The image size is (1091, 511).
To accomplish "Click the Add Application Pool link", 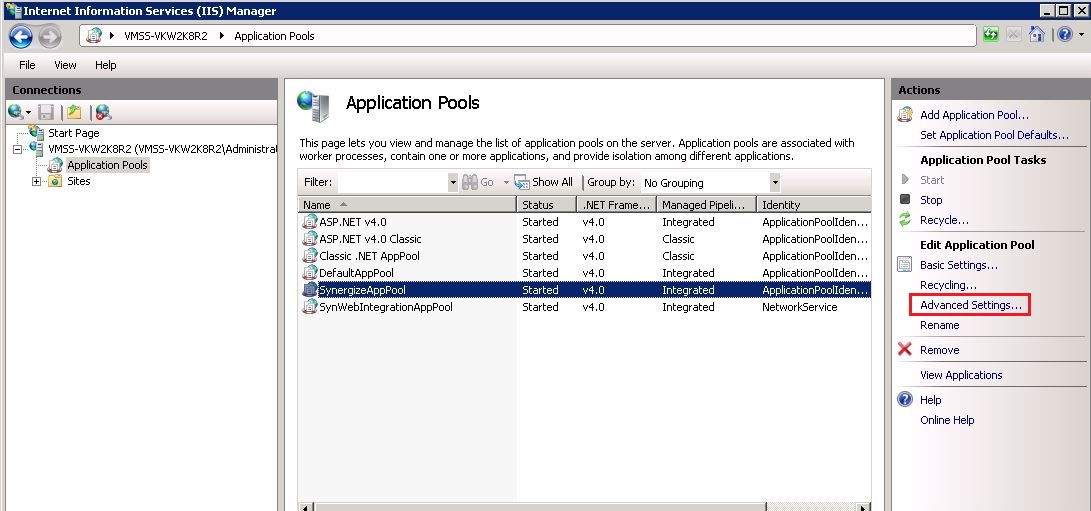I will 974,115.
